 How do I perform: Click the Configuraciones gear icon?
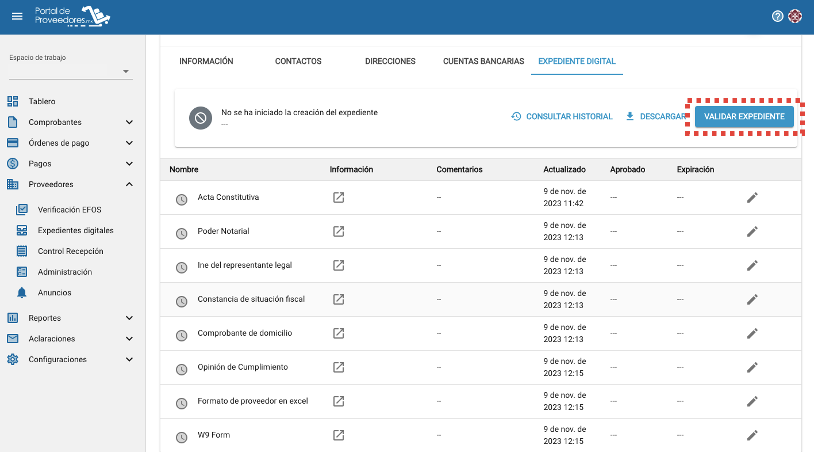pos(13,359)
